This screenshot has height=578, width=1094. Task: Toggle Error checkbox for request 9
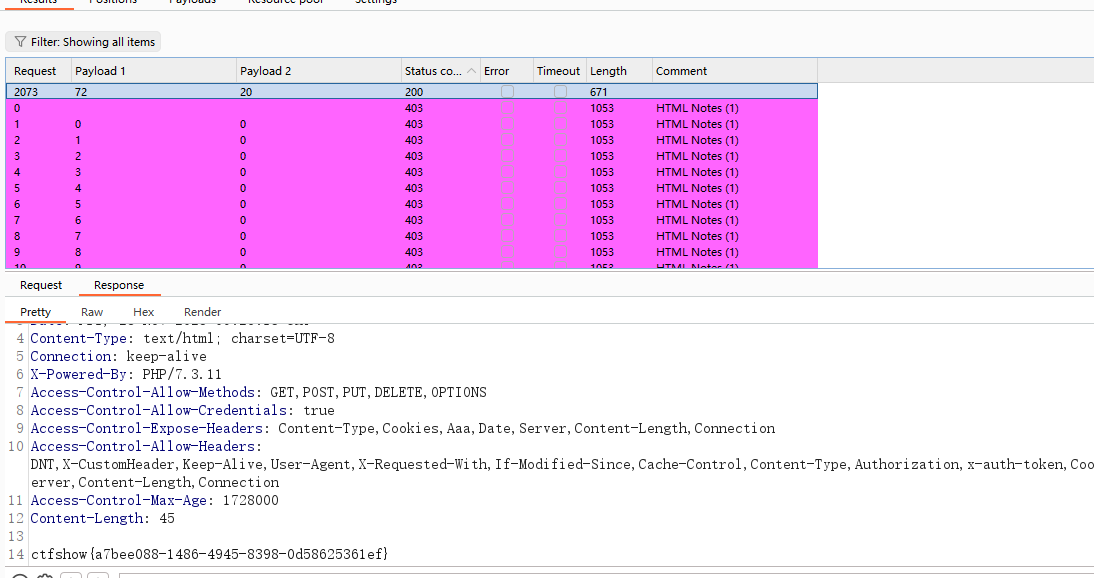[x=507, y=252]
